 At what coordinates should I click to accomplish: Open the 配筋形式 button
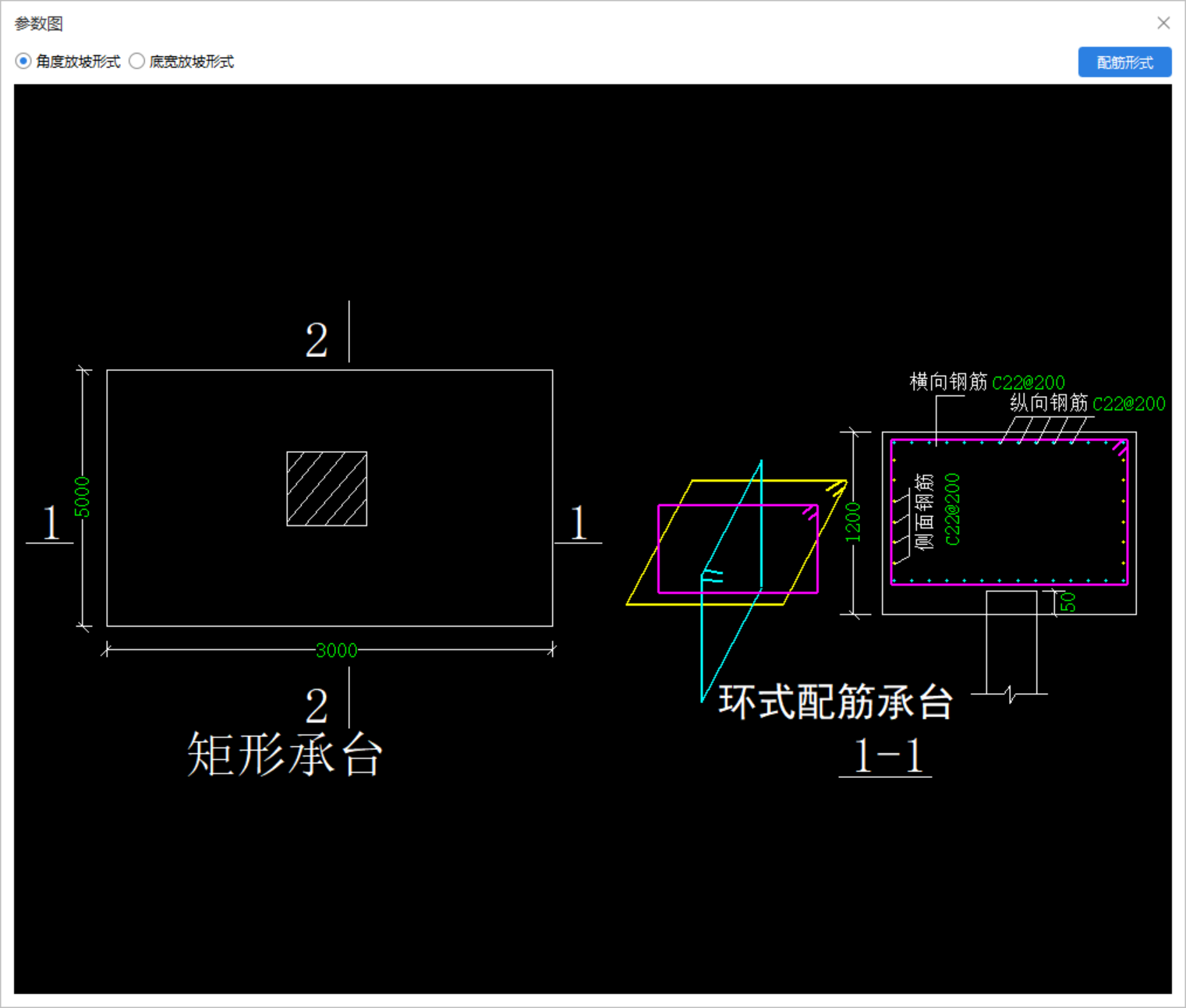1124,62
